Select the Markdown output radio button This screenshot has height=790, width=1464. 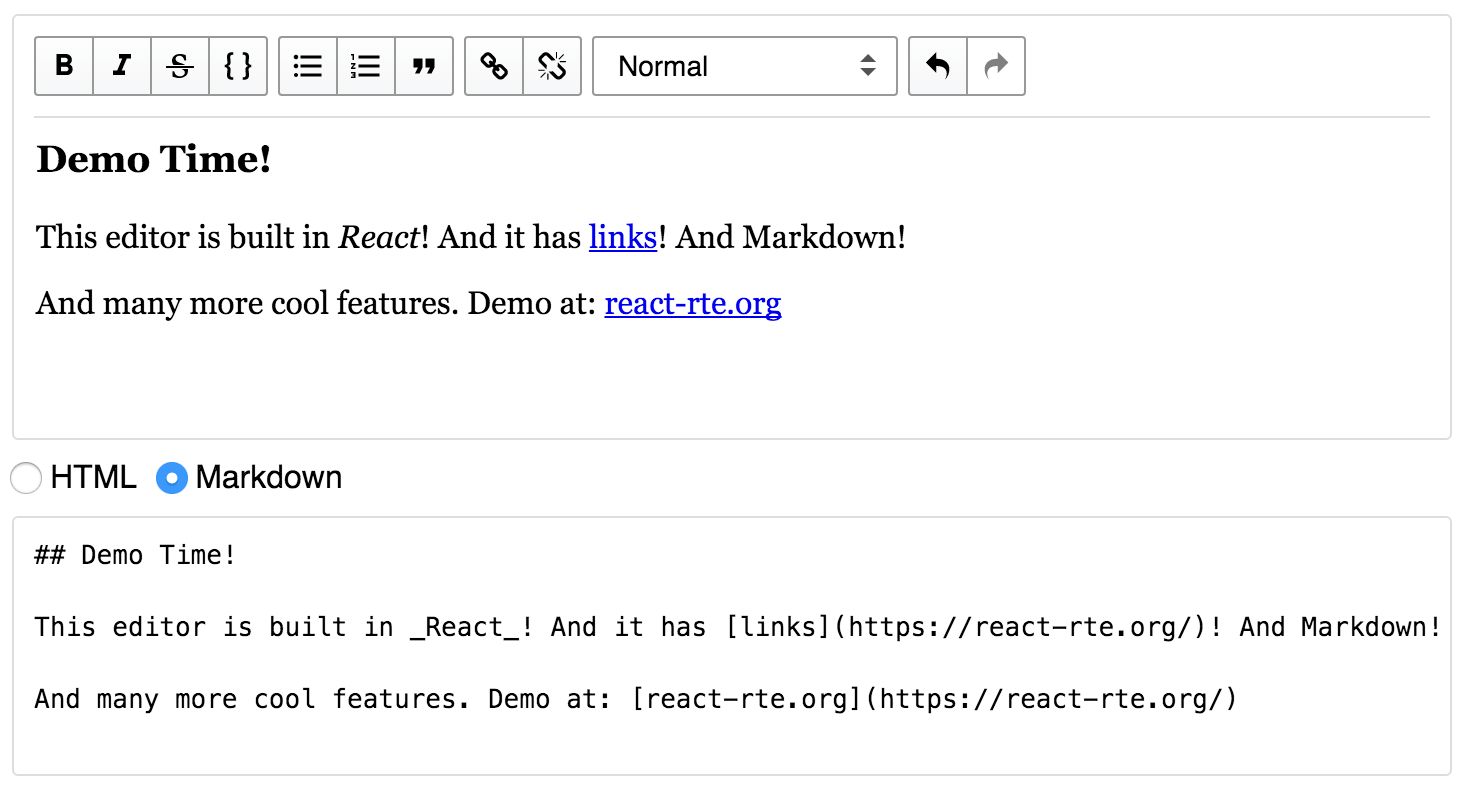point(171,478)
